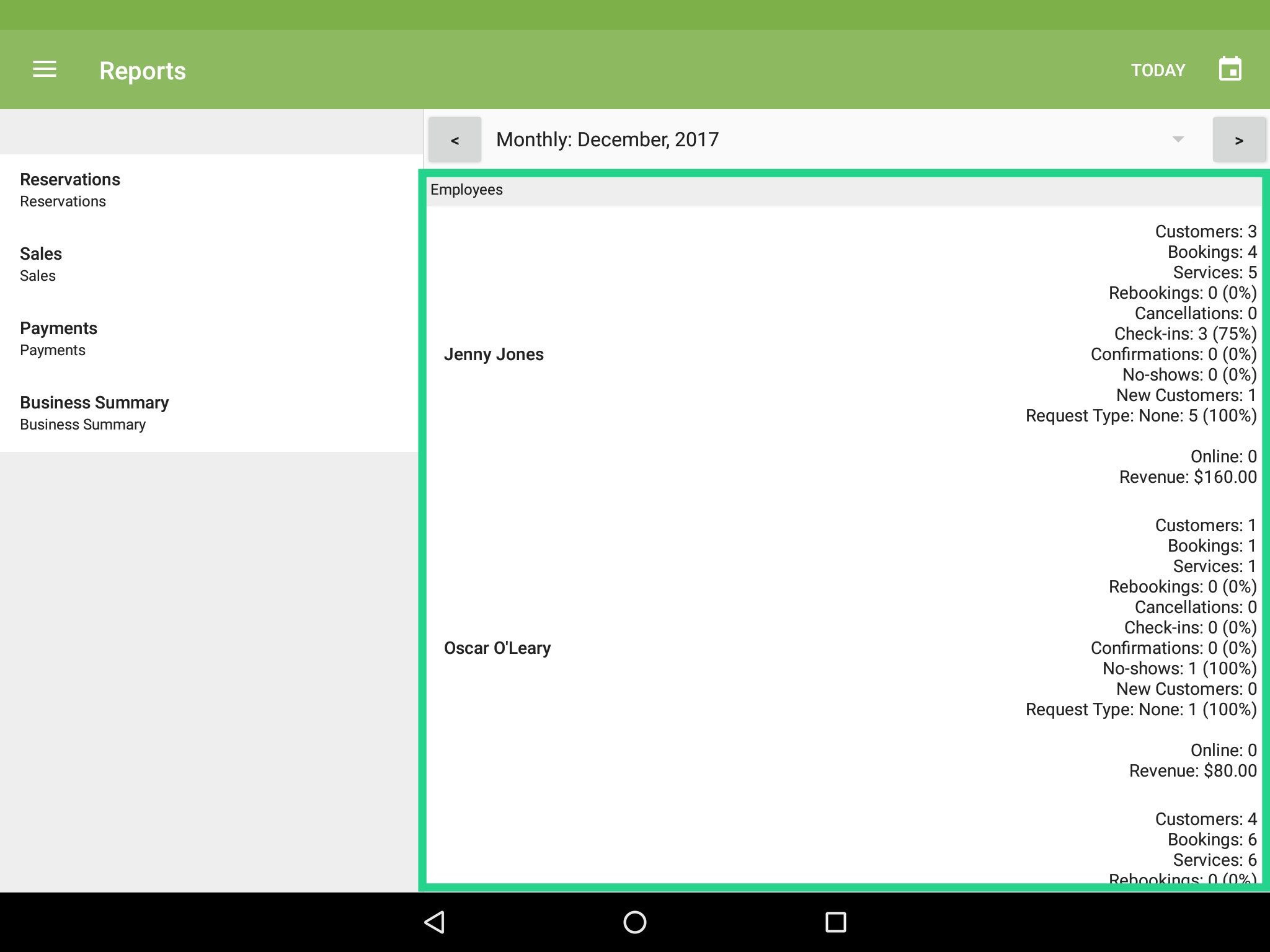The image size is (1270, 952).
Task: Tap the Android back navigation button
Action: 435,922
